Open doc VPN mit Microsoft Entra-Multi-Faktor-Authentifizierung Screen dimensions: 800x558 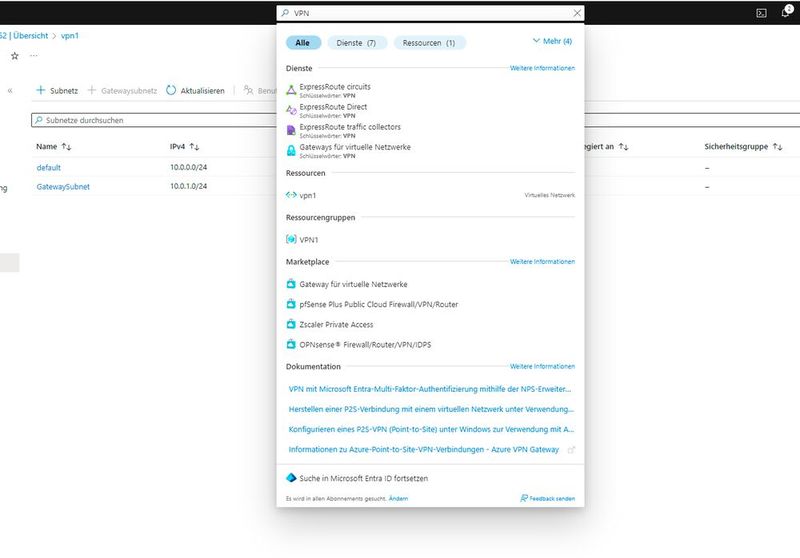[430, 389]
